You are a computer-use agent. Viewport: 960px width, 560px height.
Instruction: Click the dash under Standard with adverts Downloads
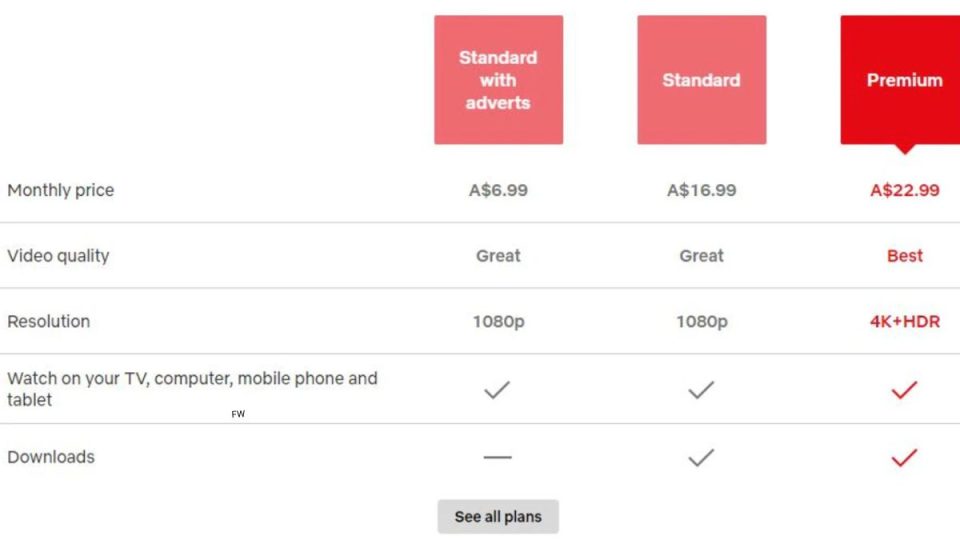[x=497, y=458]
